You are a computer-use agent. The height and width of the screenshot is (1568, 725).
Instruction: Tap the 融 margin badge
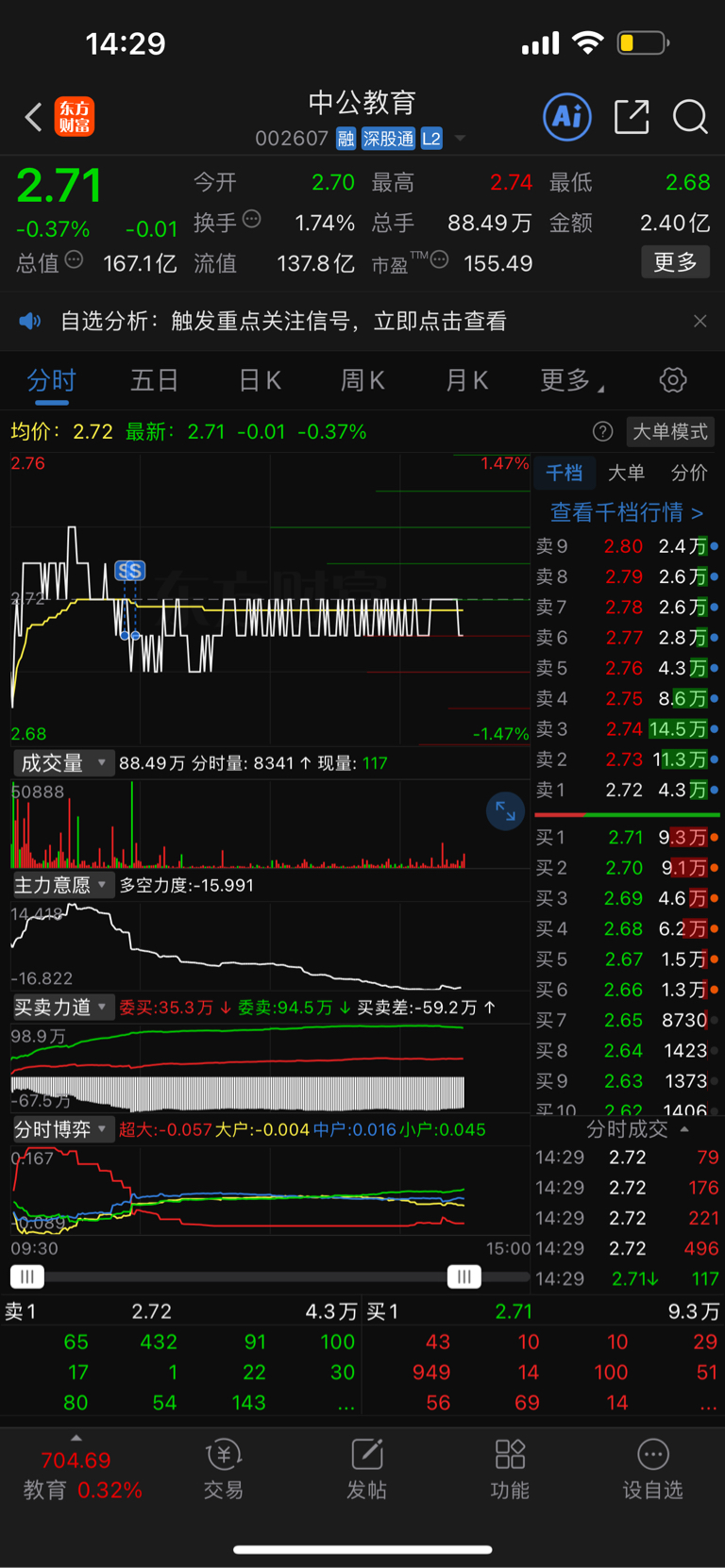(x=346, y=139)
